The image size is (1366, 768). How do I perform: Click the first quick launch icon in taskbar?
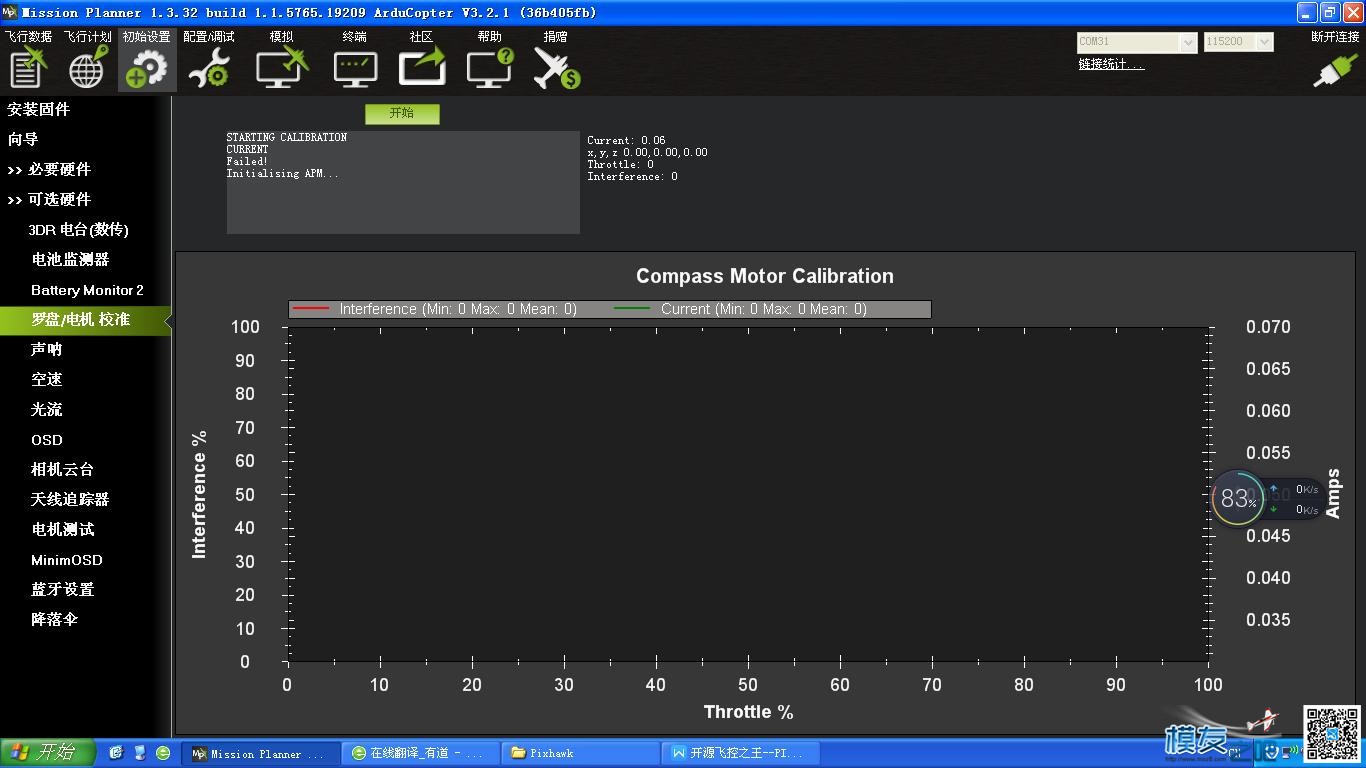coord(116,752)
